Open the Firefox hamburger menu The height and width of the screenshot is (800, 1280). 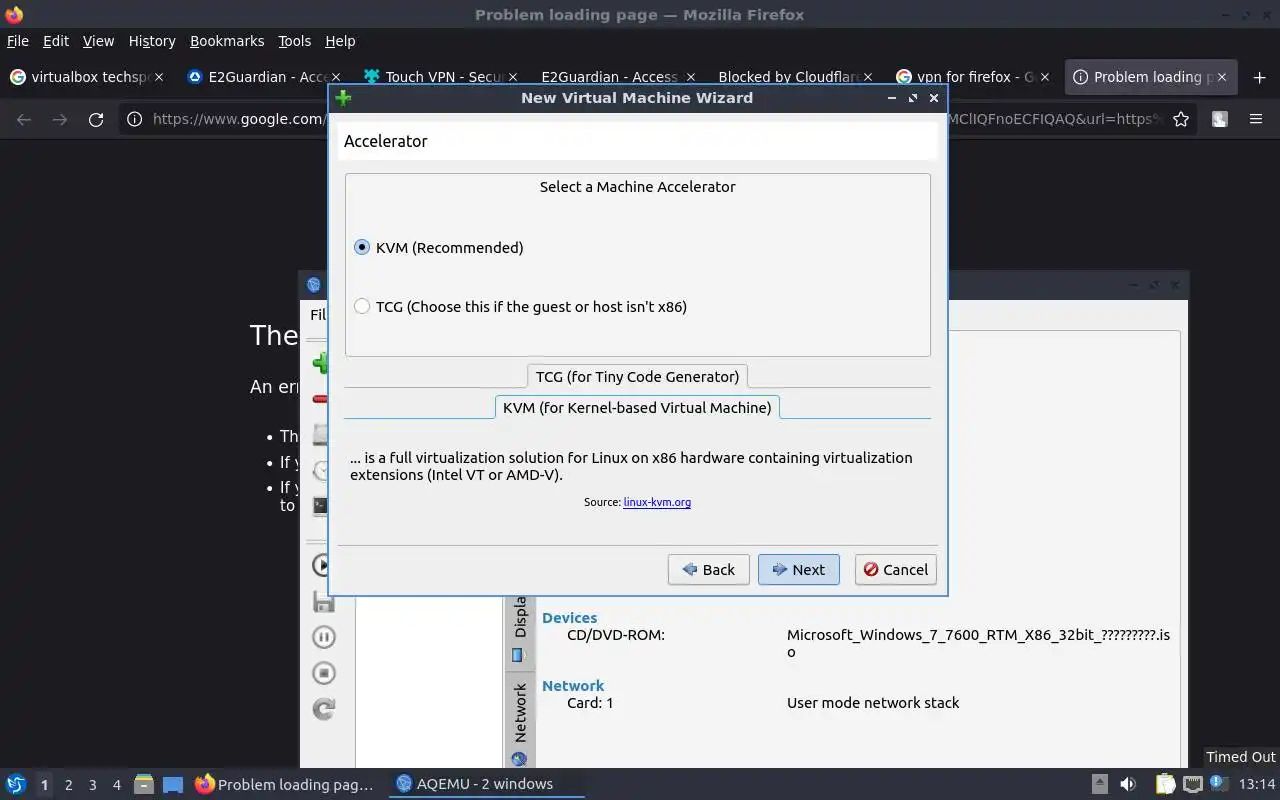[x=1256, y=119]
